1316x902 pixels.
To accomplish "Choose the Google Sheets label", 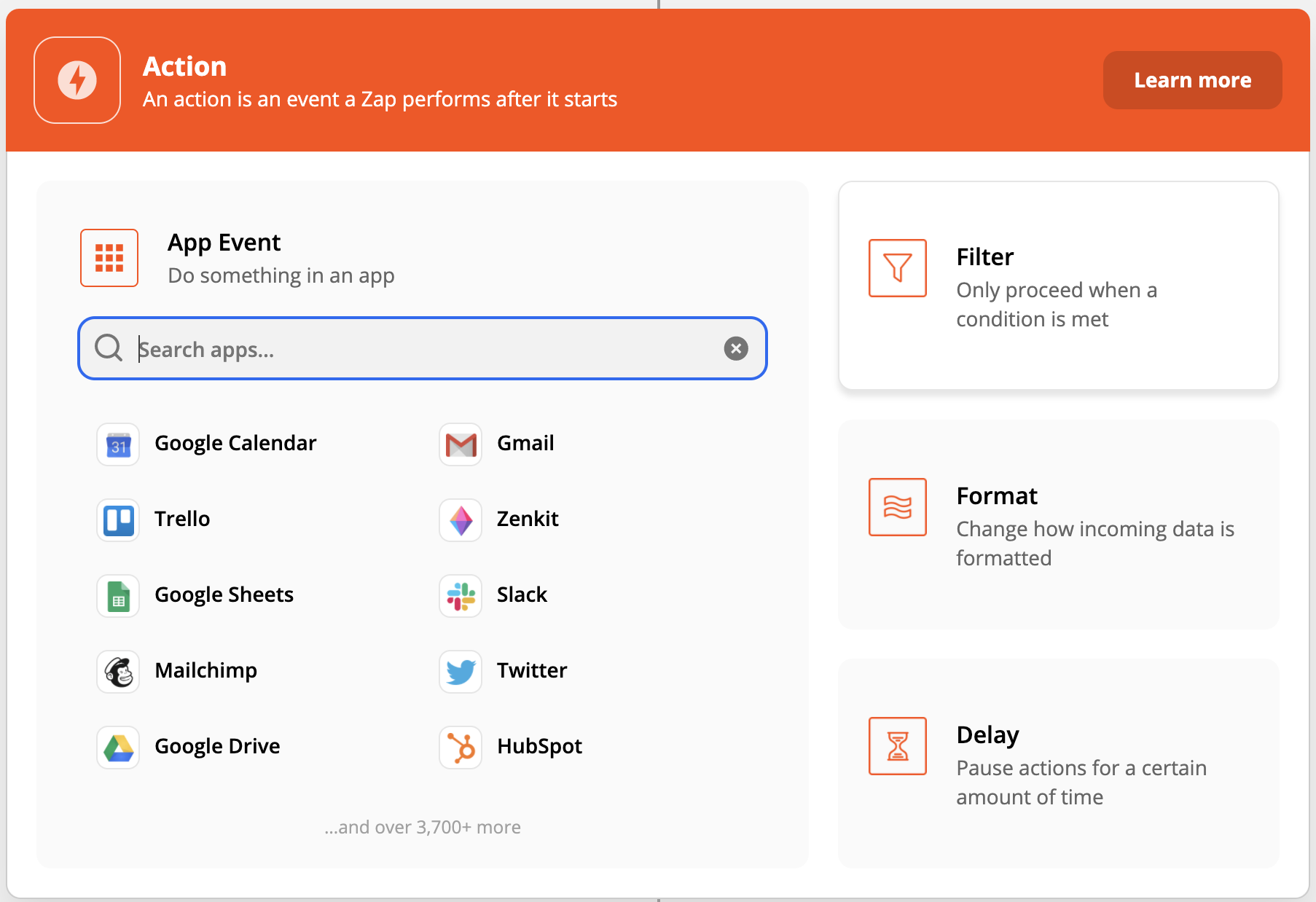I will (x=224, y=595).
